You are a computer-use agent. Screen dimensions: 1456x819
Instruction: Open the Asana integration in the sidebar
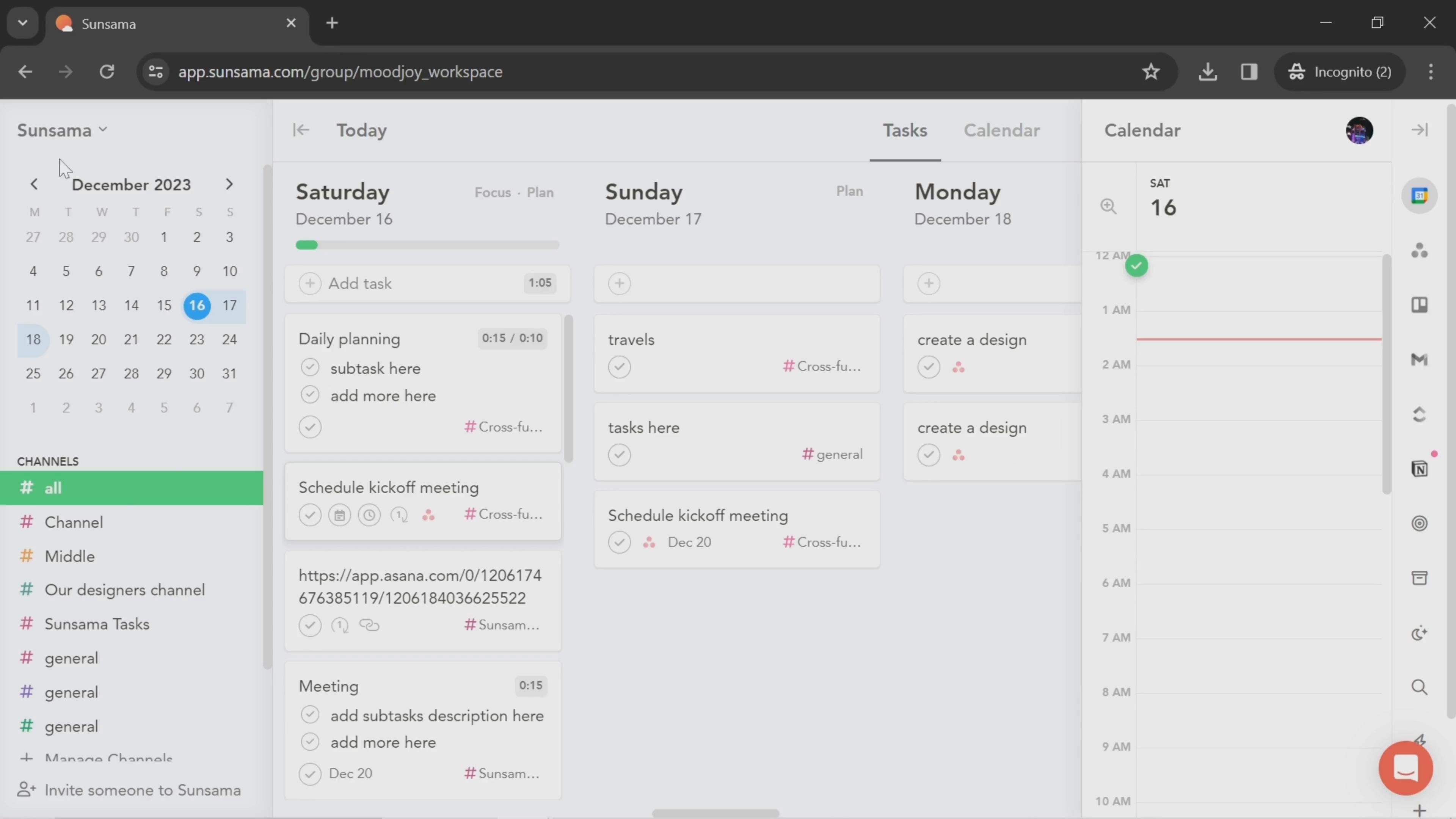click(1419, 250)
